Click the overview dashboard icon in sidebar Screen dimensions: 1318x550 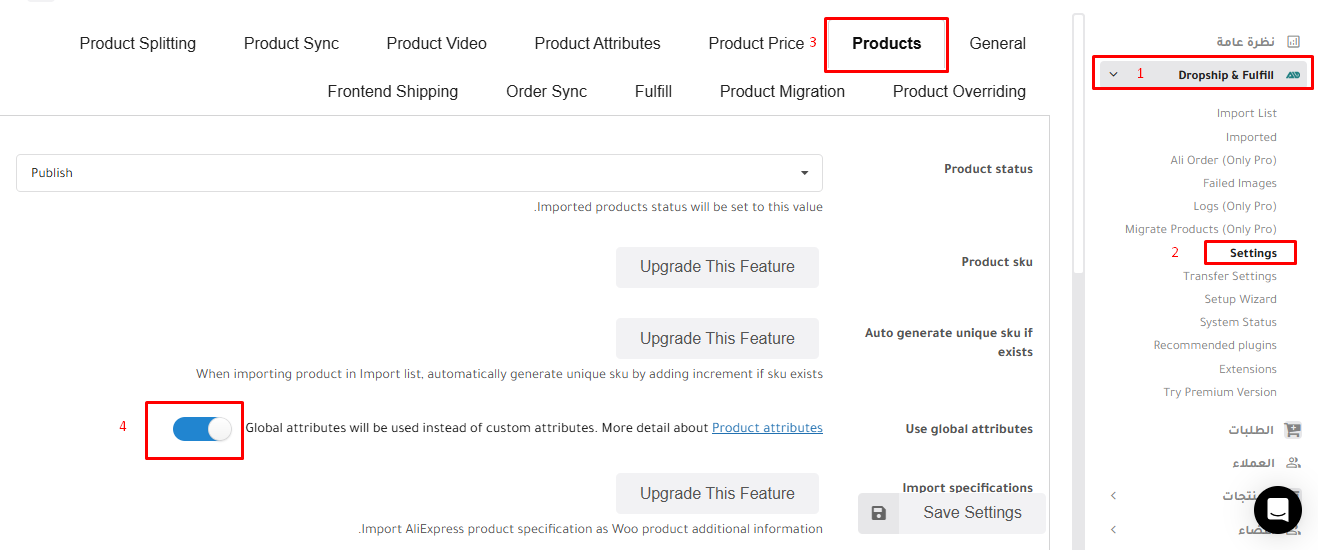click(1293, 42)
